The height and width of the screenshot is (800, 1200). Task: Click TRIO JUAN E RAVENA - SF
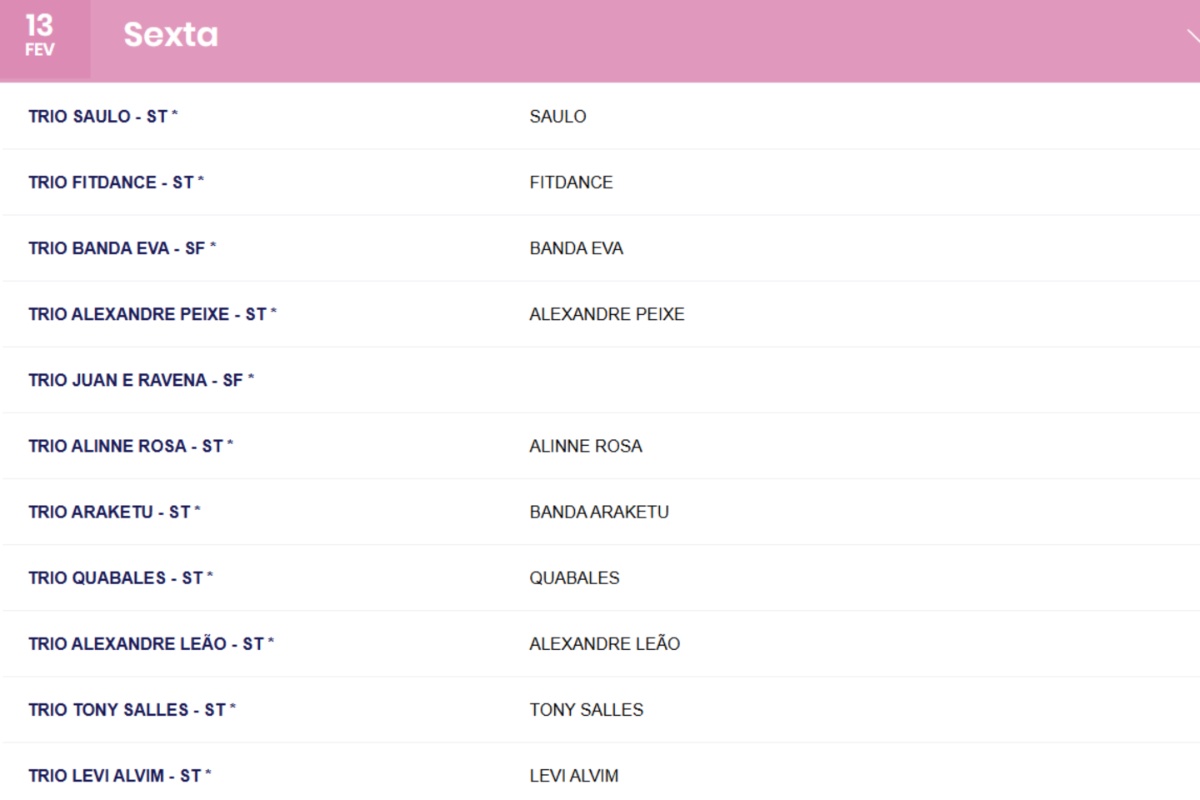point(141,380)
